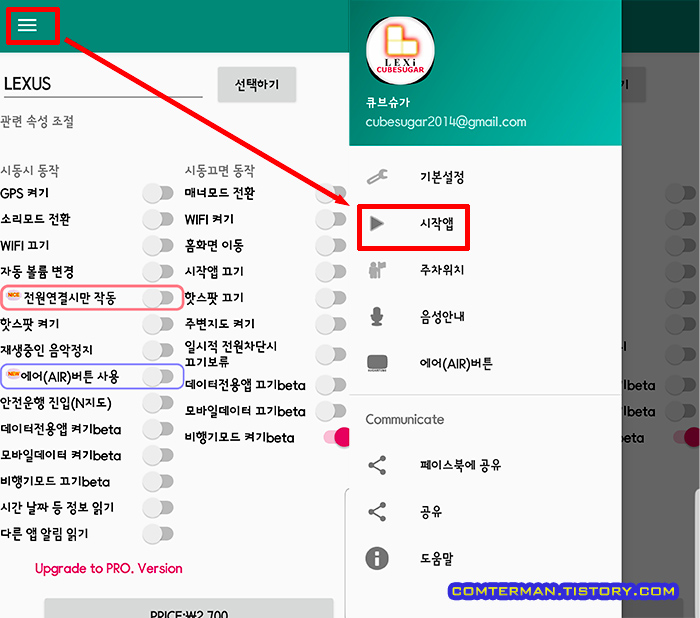Image resolution: width=700 pixels, height=618 pixels.
Task: Toggle the 재생중인 음악정지 switch
Action: tap(158, 350)
